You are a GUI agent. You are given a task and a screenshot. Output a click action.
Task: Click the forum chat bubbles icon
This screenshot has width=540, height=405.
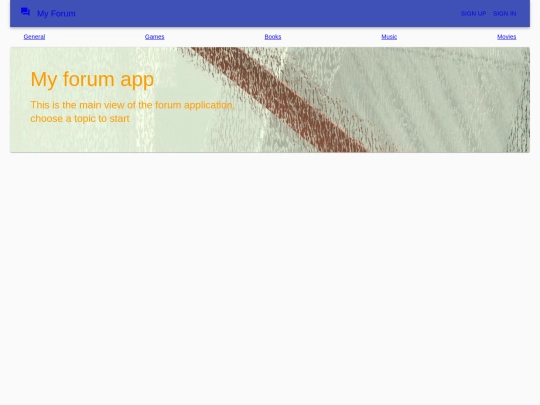click(25, 12)
